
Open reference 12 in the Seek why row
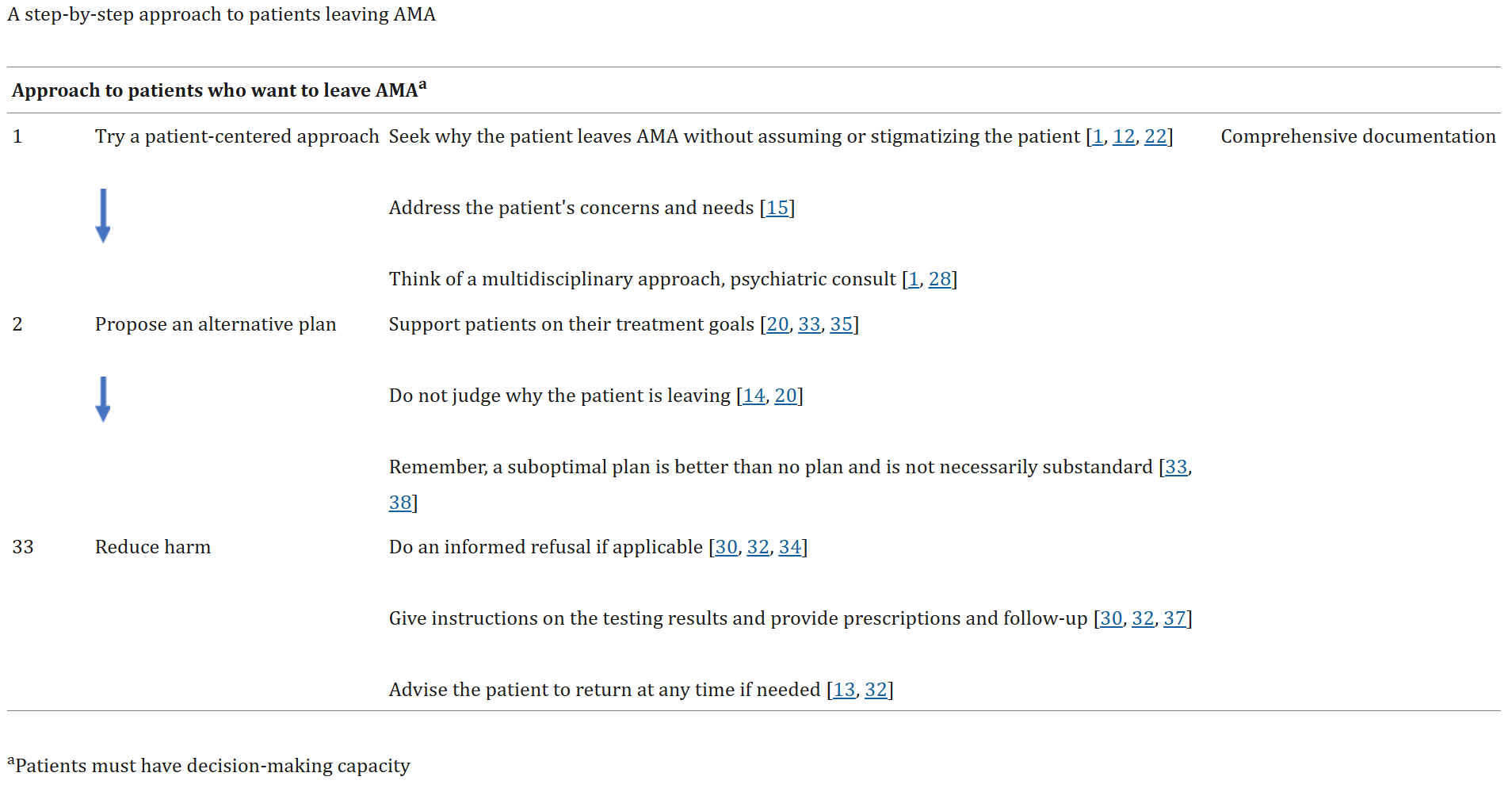(1124, 136)
